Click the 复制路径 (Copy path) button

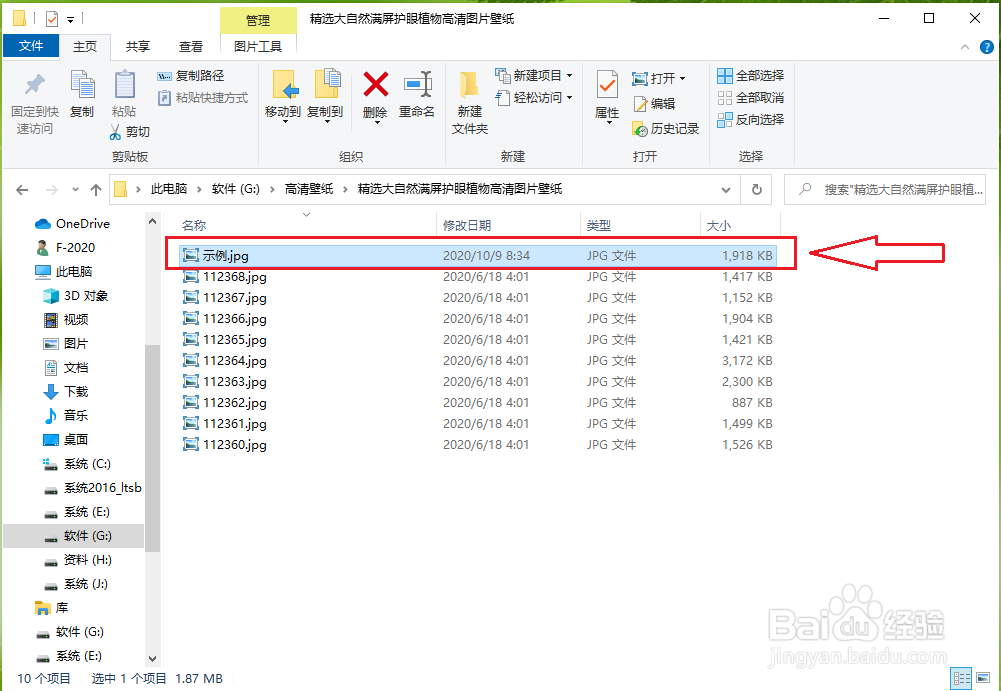(199, 75)
